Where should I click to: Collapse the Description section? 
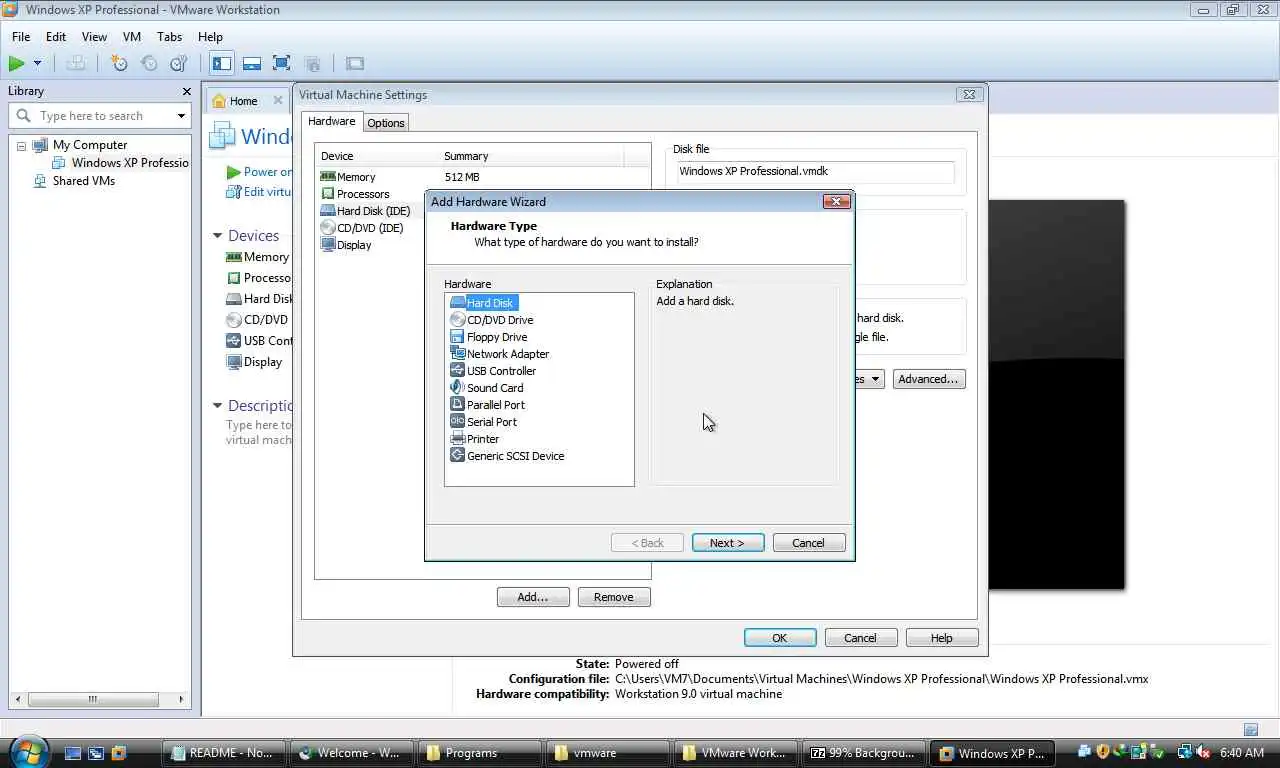[x=218, y=406]
